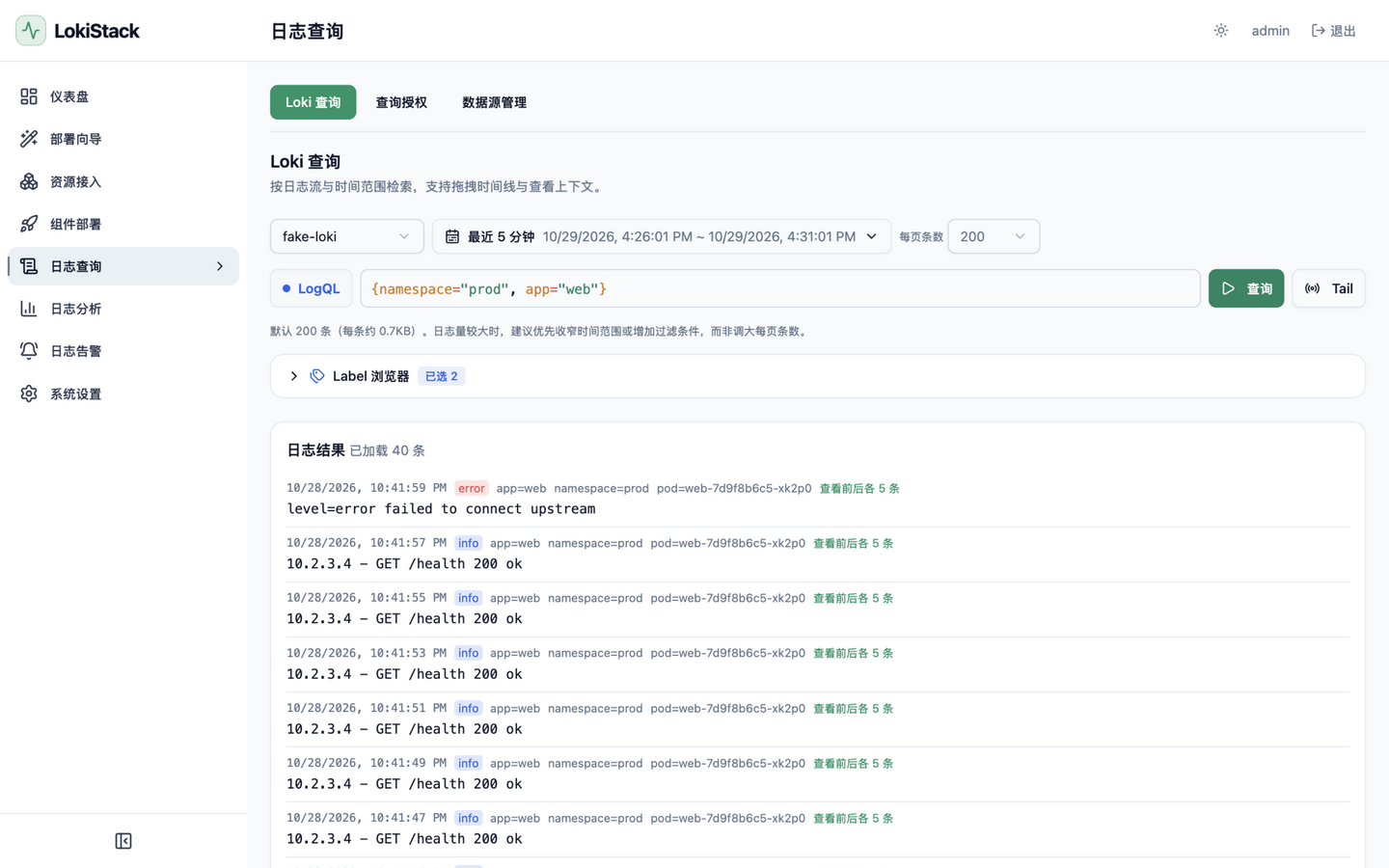Start live Tail streaming
The image size is (1389, 868).
pyautogui.click(x=1329, y=288)
